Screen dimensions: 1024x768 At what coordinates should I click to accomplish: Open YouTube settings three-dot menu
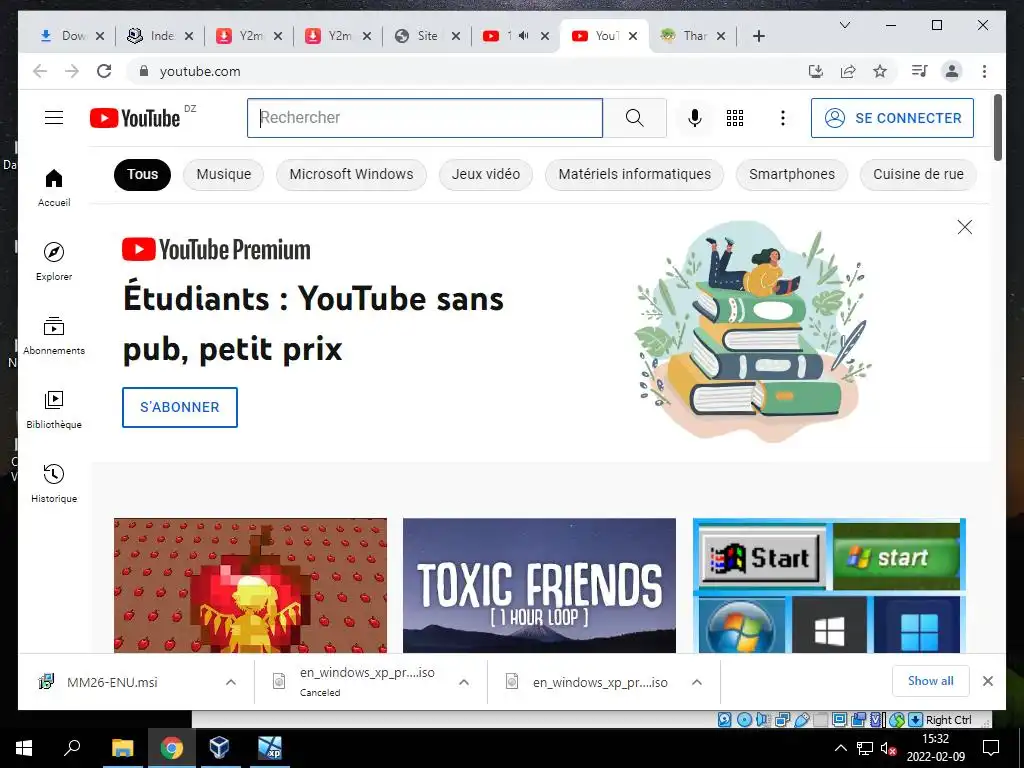(782, 118)
